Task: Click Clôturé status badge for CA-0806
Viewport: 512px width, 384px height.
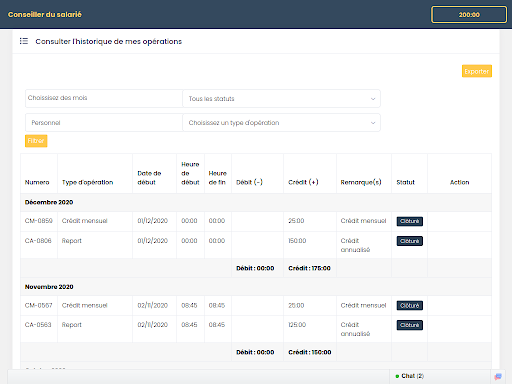Action: click(410, 241)
